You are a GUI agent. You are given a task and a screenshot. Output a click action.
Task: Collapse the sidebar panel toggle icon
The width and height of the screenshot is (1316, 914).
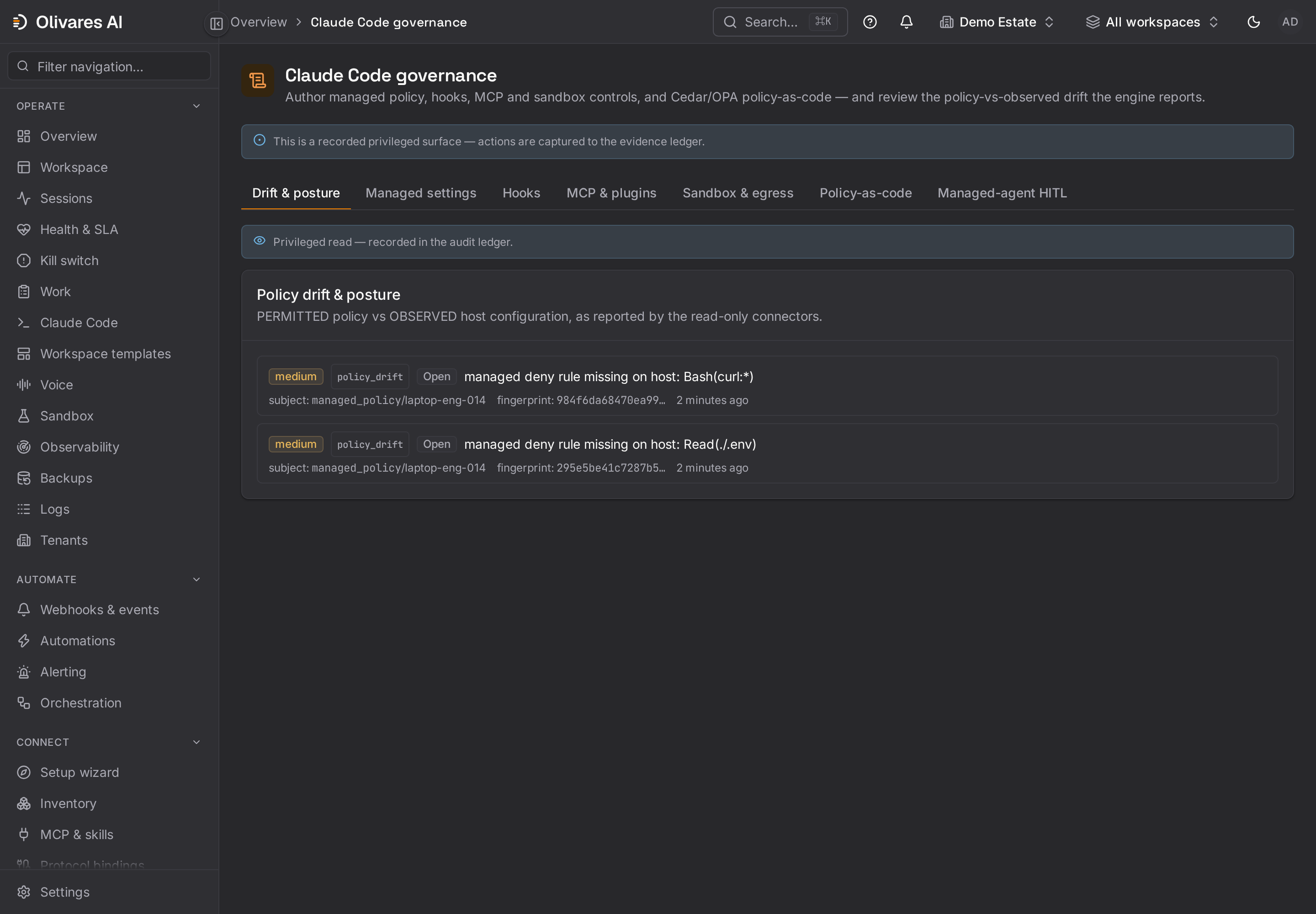click(x=217, y=23)
